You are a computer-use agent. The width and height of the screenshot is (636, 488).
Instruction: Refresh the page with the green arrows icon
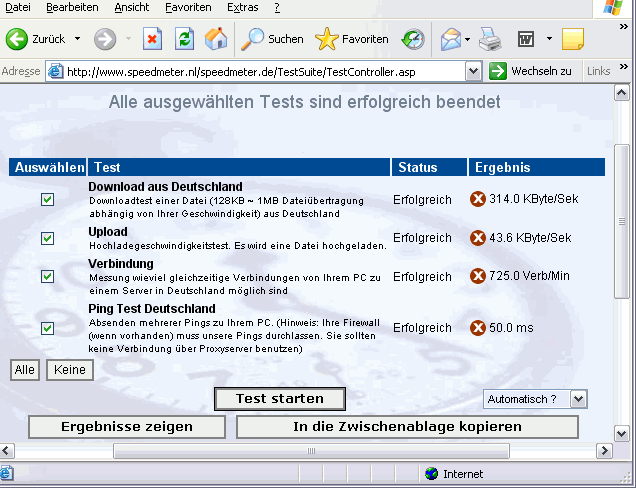pyautogui.click(x=184, y=39)
